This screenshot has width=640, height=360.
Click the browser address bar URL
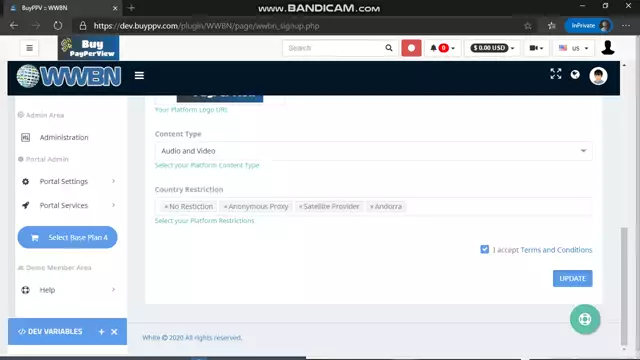[x=206, y=26]
